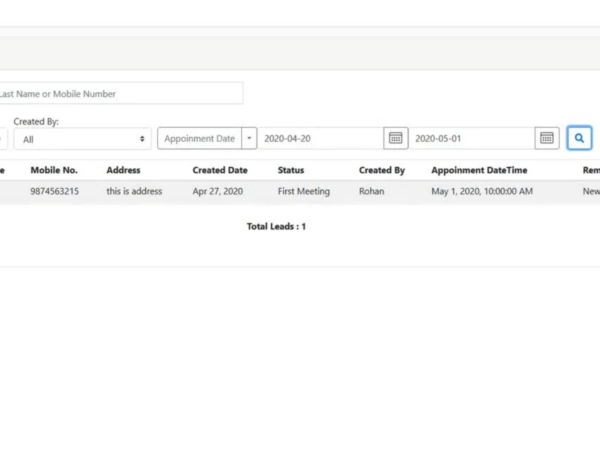Select the May 1, 2020 appointment cell
Image resolution: width=600 pixels, height=450 pixels.
(x=482, y=191)
